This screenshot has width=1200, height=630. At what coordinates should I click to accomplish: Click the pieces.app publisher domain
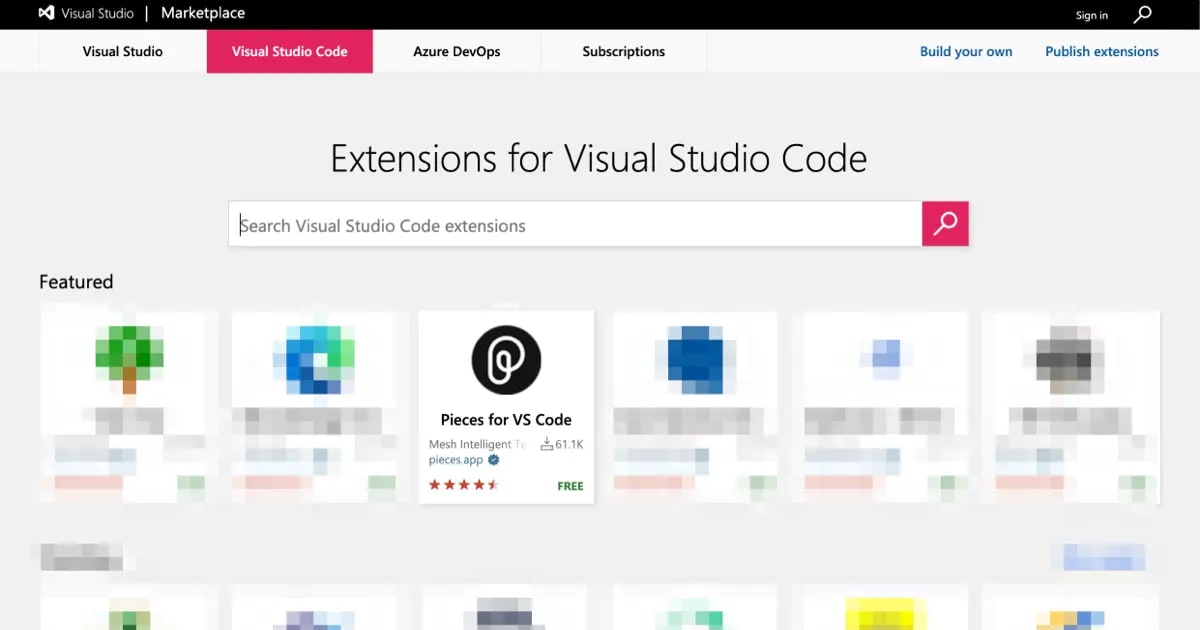click(456, 460)
